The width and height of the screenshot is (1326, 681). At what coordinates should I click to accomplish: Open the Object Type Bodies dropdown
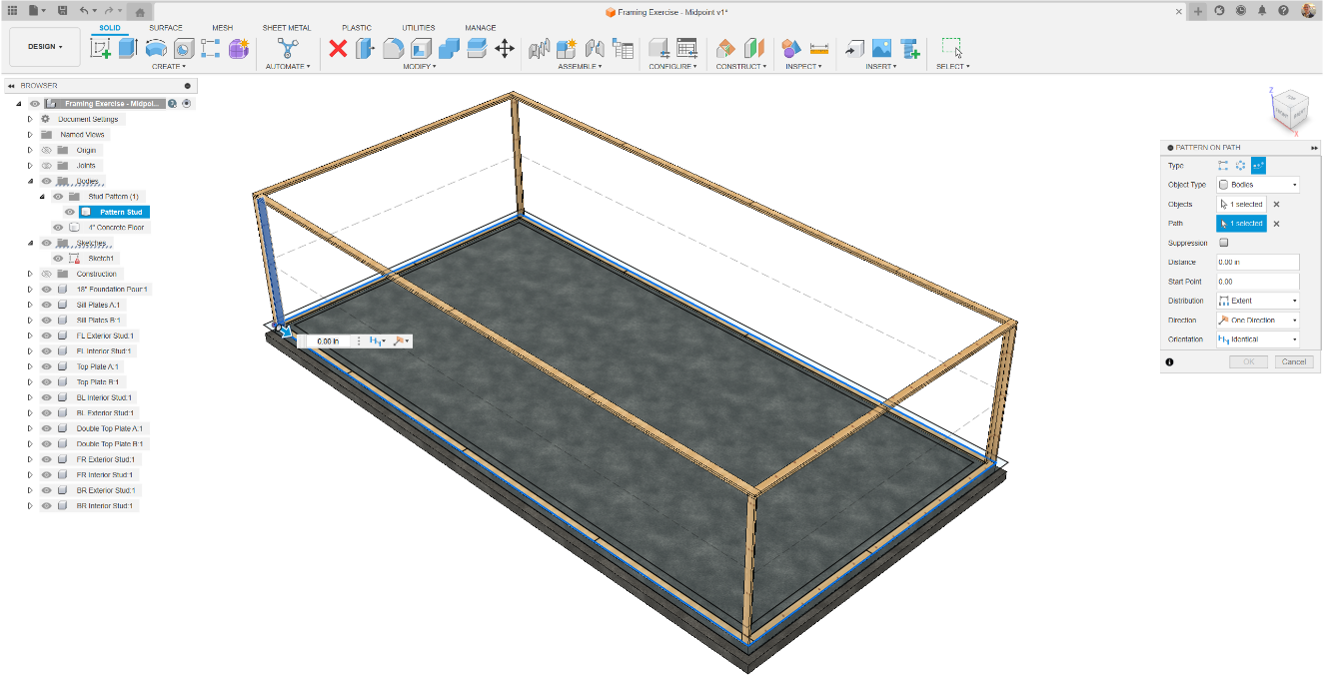1257,185
